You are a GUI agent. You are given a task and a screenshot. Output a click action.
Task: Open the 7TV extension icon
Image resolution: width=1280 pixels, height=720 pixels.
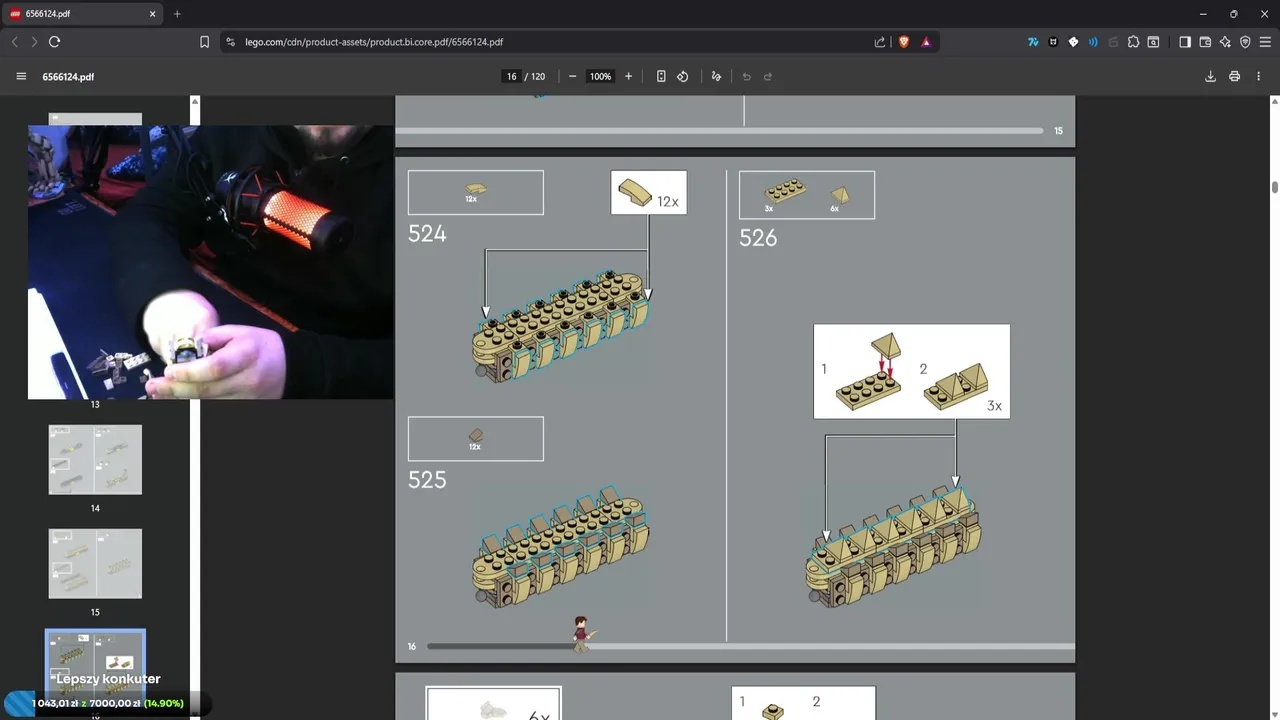point(1033,42)
